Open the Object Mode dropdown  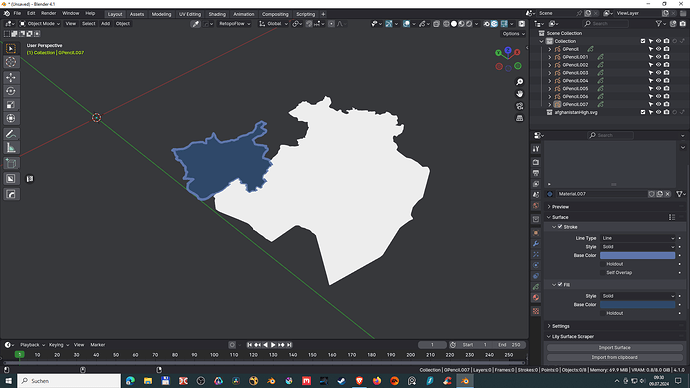(40, 24)
